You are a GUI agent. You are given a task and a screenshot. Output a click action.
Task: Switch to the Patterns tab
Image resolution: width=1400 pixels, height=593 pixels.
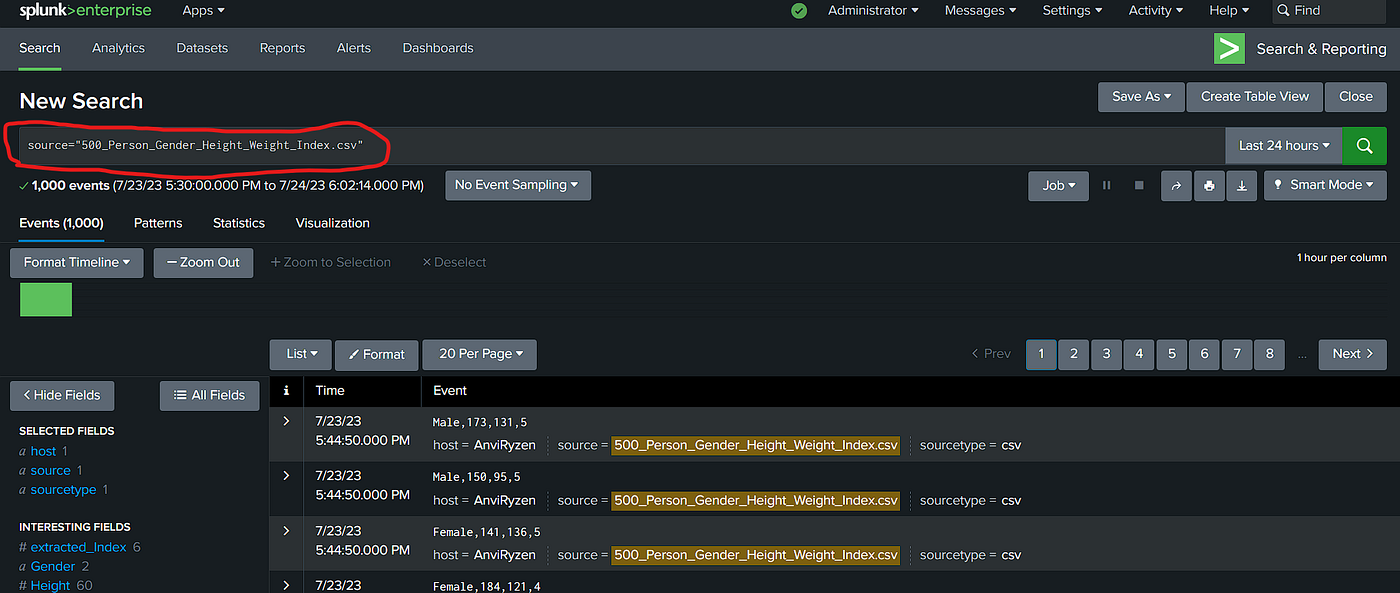coord(158,223)
